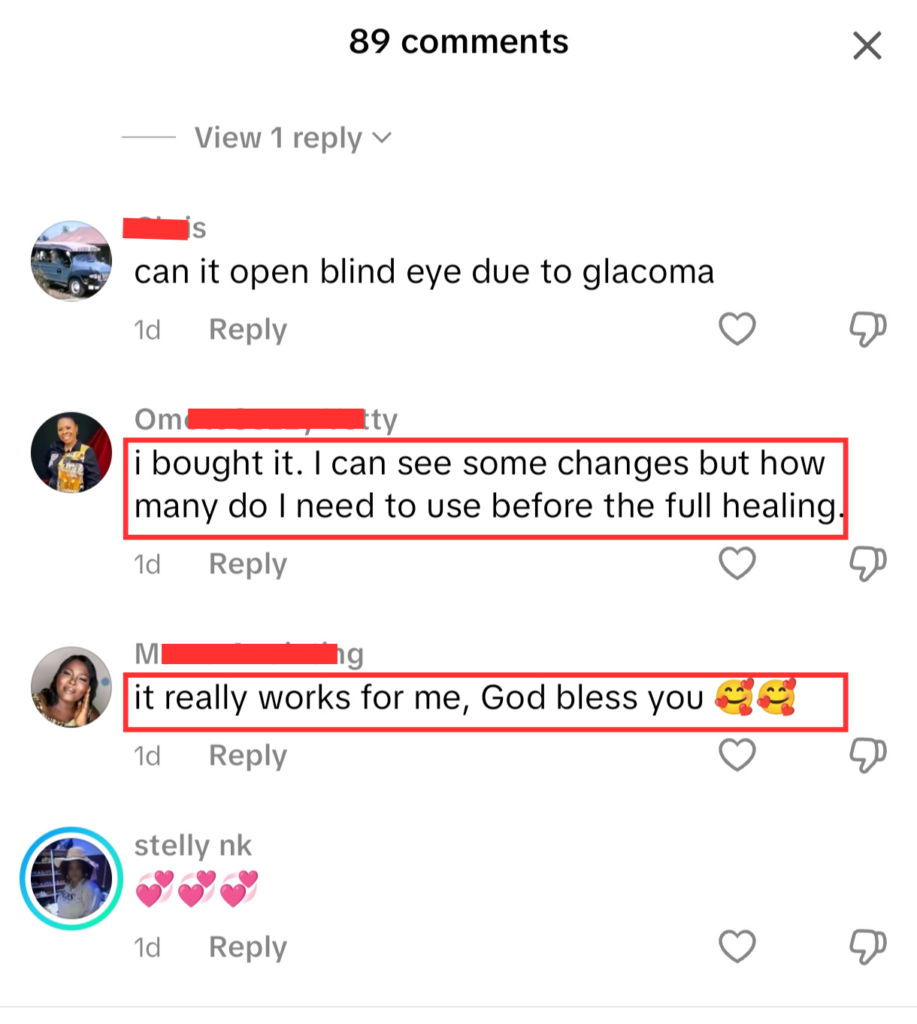This screenshot has height=1024, width=917.
Task: Dislike stelly nk's hearts comment
Action: (867, 947)
